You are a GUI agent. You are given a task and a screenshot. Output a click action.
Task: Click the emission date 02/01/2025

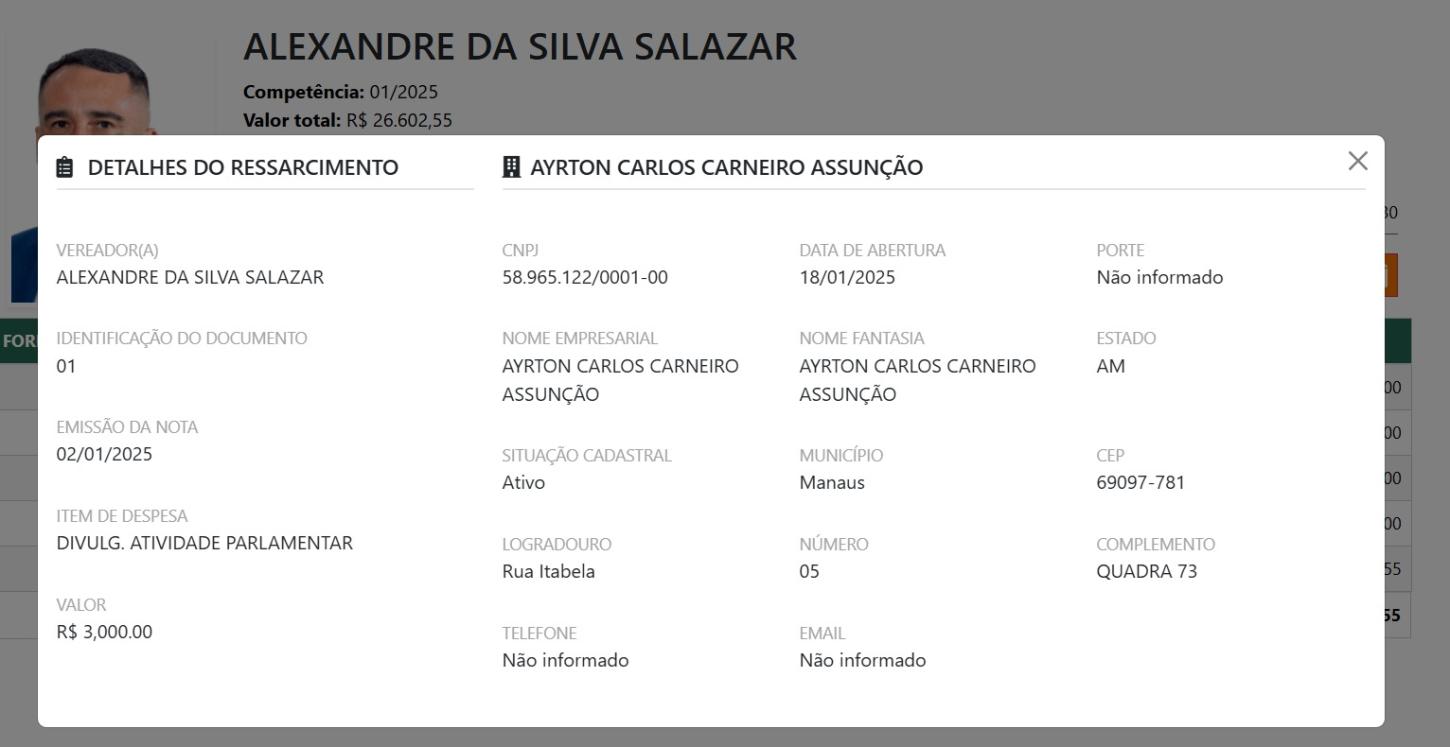tap(104, 454)
